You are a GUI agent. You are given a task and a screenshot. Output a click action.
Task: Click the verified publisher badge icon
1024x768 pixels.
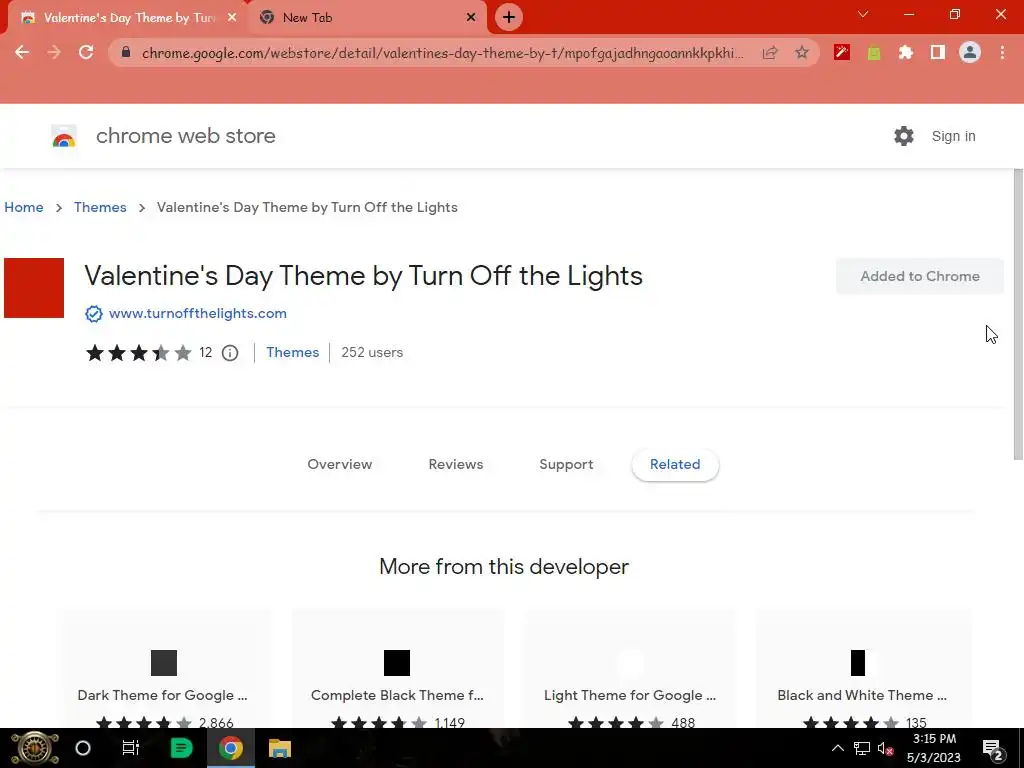click(94, 314)
